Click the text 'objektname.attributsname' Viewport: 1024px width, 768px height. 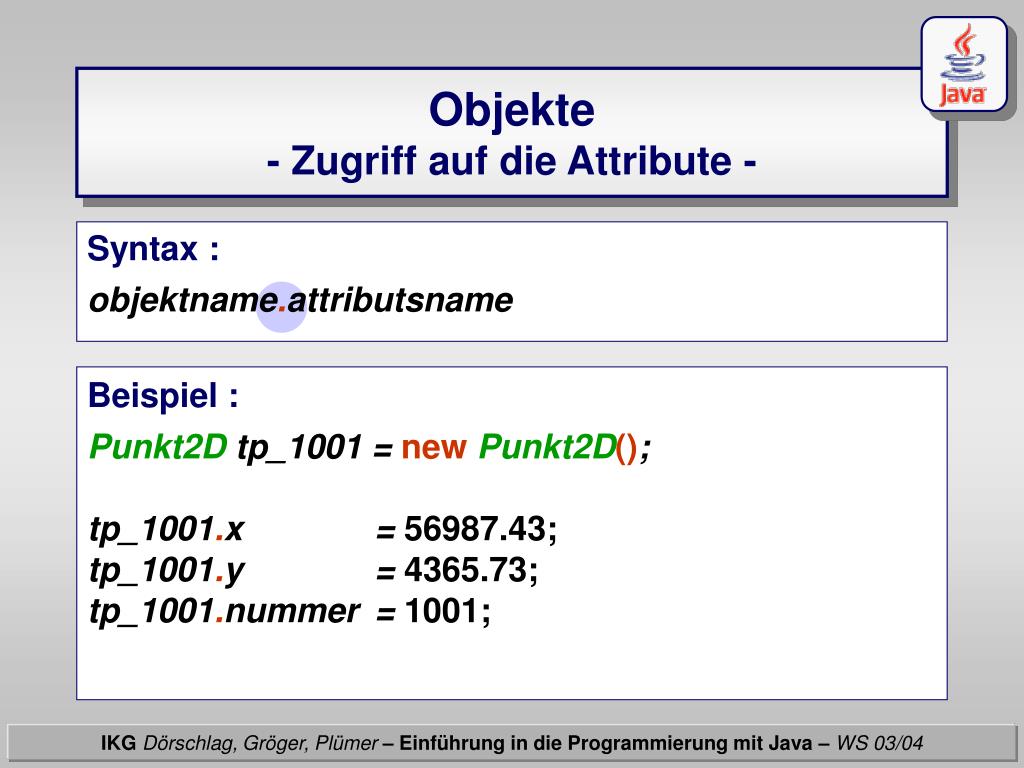coord(300,301)
